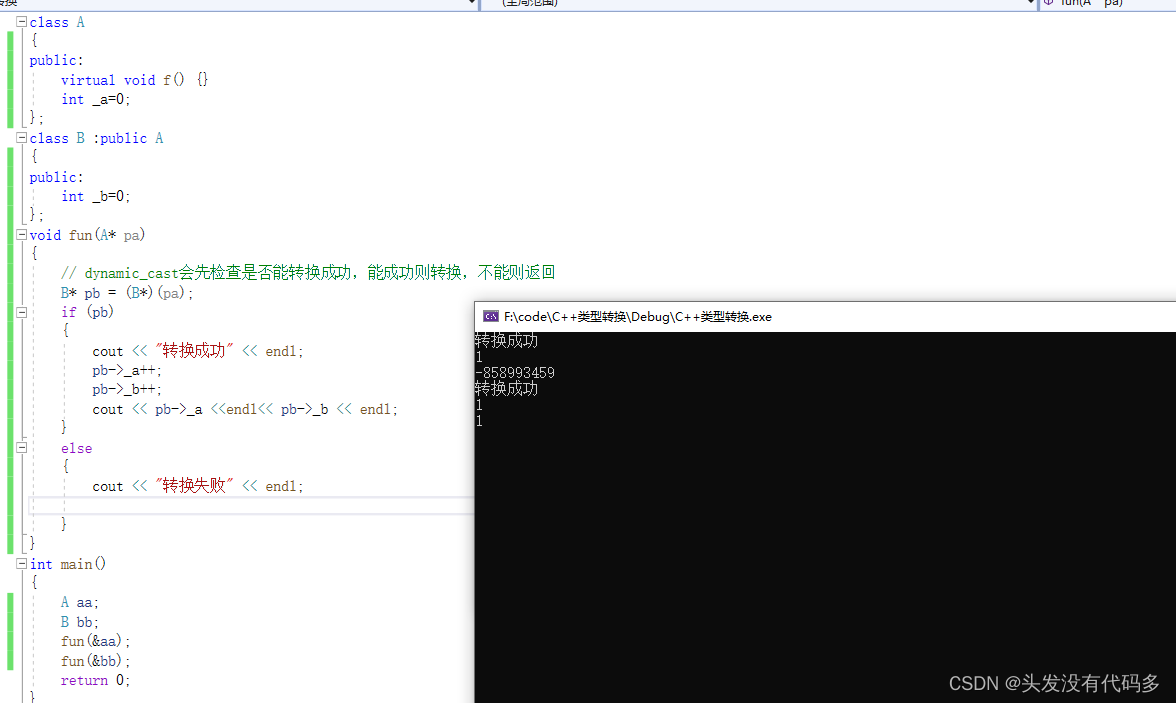Click the console title bar path text
Image resolution: width=1176 pixels, height=703 pixels.
click(x=638, y=317)
